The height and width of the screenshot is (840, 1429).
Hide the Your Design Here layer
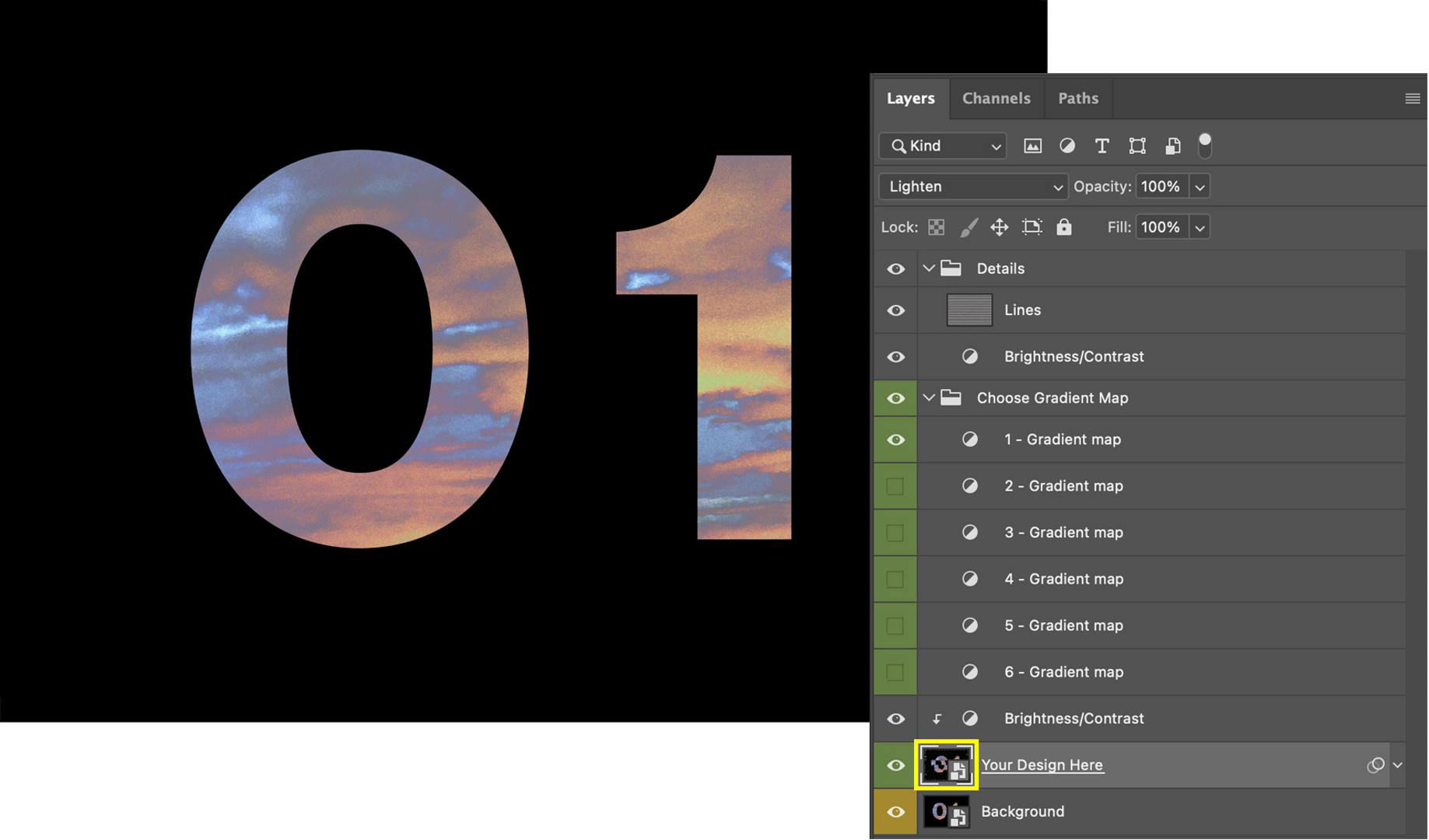pyautogui.click(x=895, y=765)
